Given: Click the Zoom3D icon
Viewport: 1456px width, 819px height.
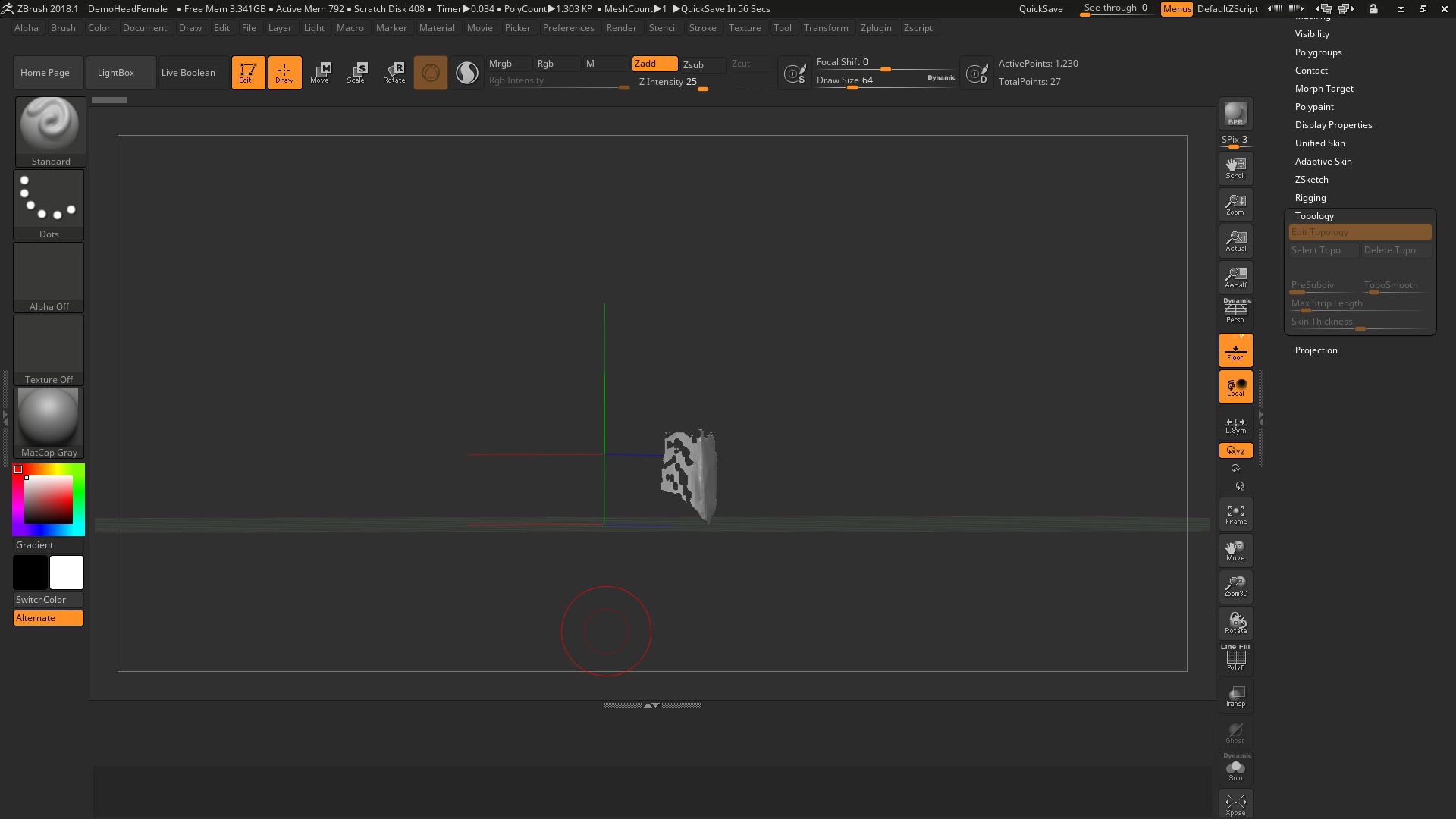Looking at the screenshot, I should click(1235, 587).
